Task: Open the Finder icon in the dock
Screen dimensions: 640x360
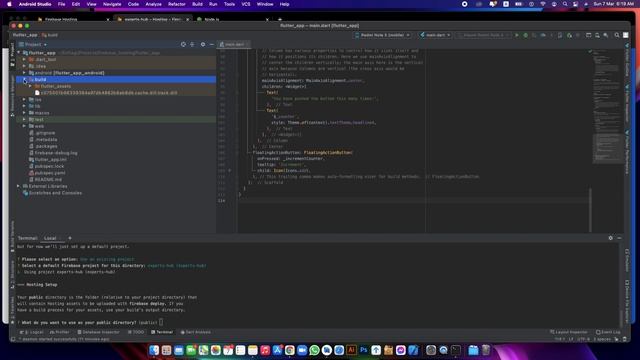Action: [154, 350]
